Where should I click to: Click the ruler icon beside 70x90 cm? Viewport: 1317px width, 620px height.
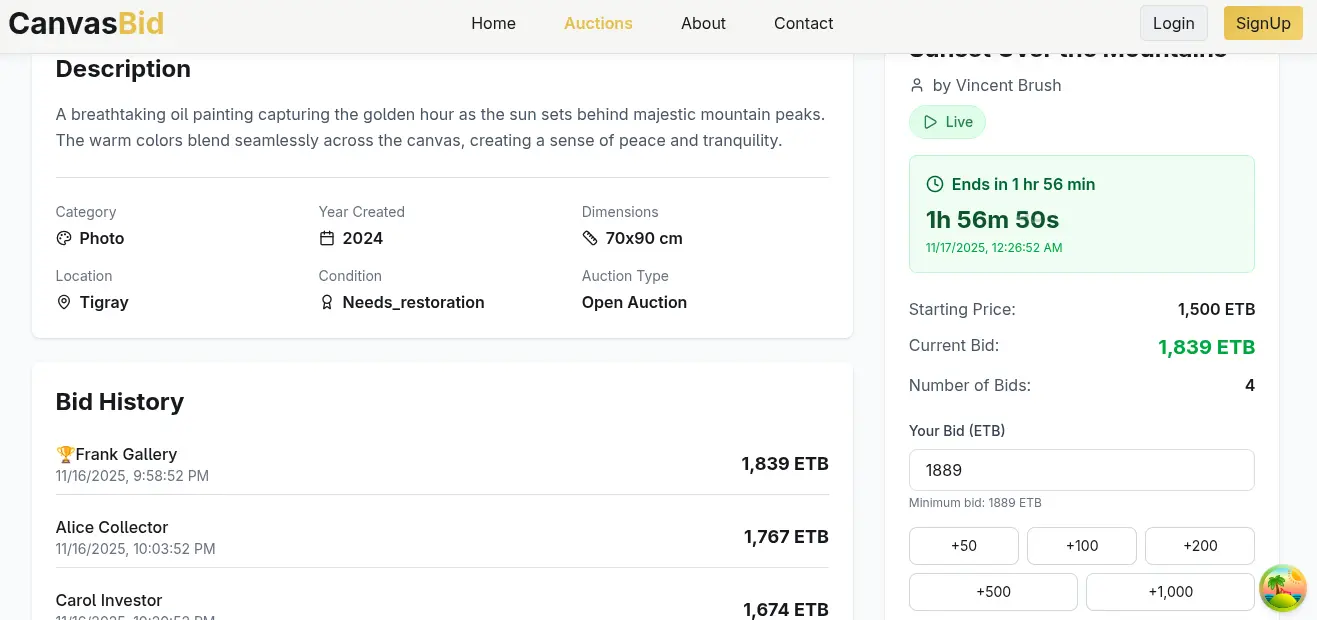590,238
